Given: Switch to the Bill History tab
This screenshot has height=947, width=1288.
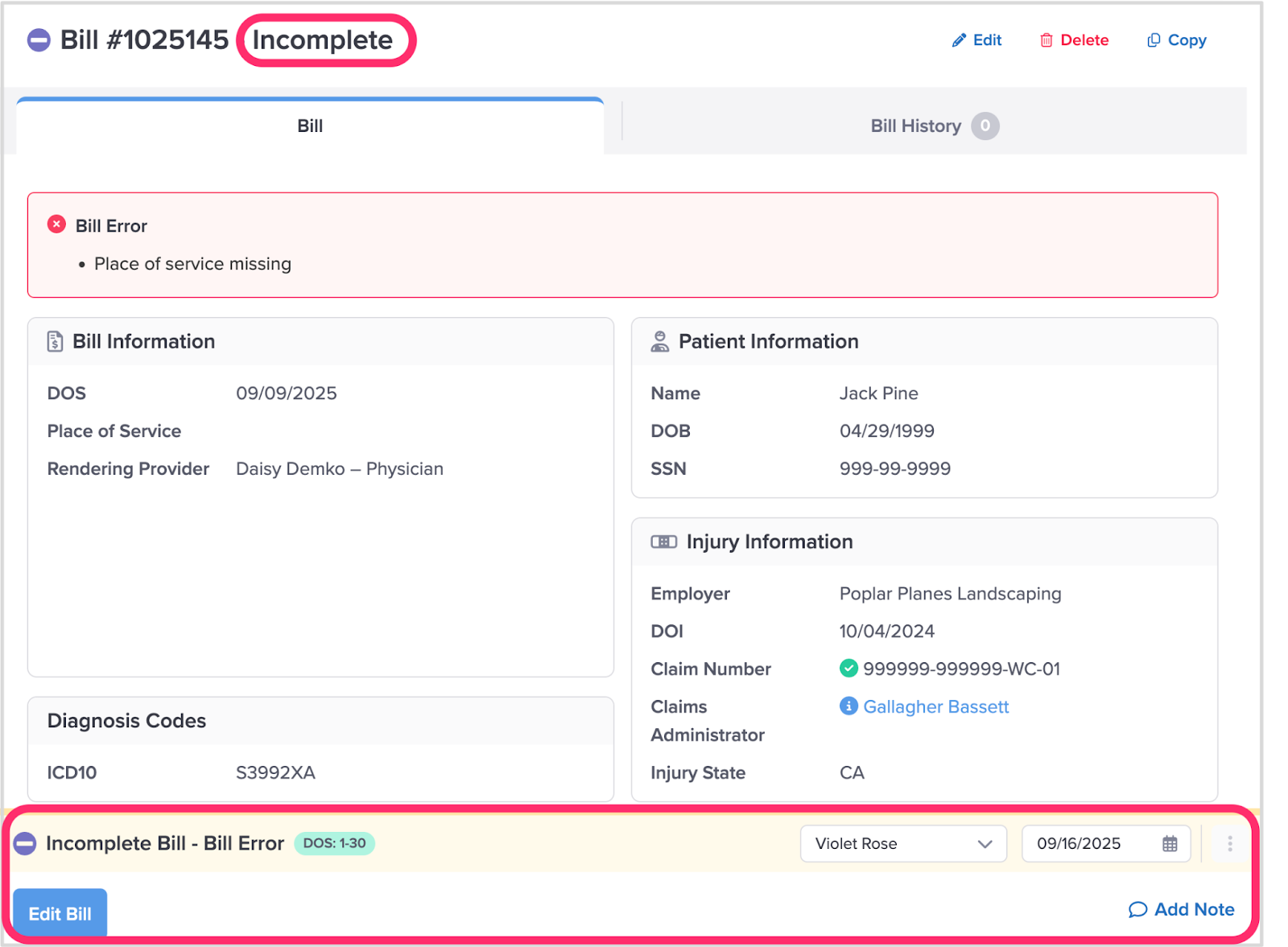Looking at the screenshot, I should [x=915, y=126].
